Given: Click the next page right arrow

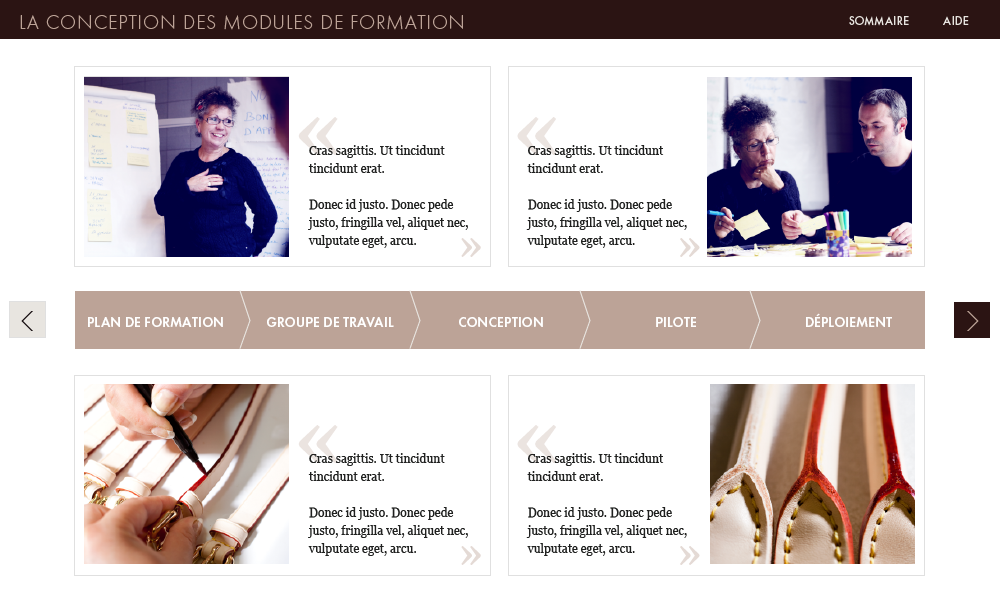Looking at the screenshot, I should click(971, 319).
